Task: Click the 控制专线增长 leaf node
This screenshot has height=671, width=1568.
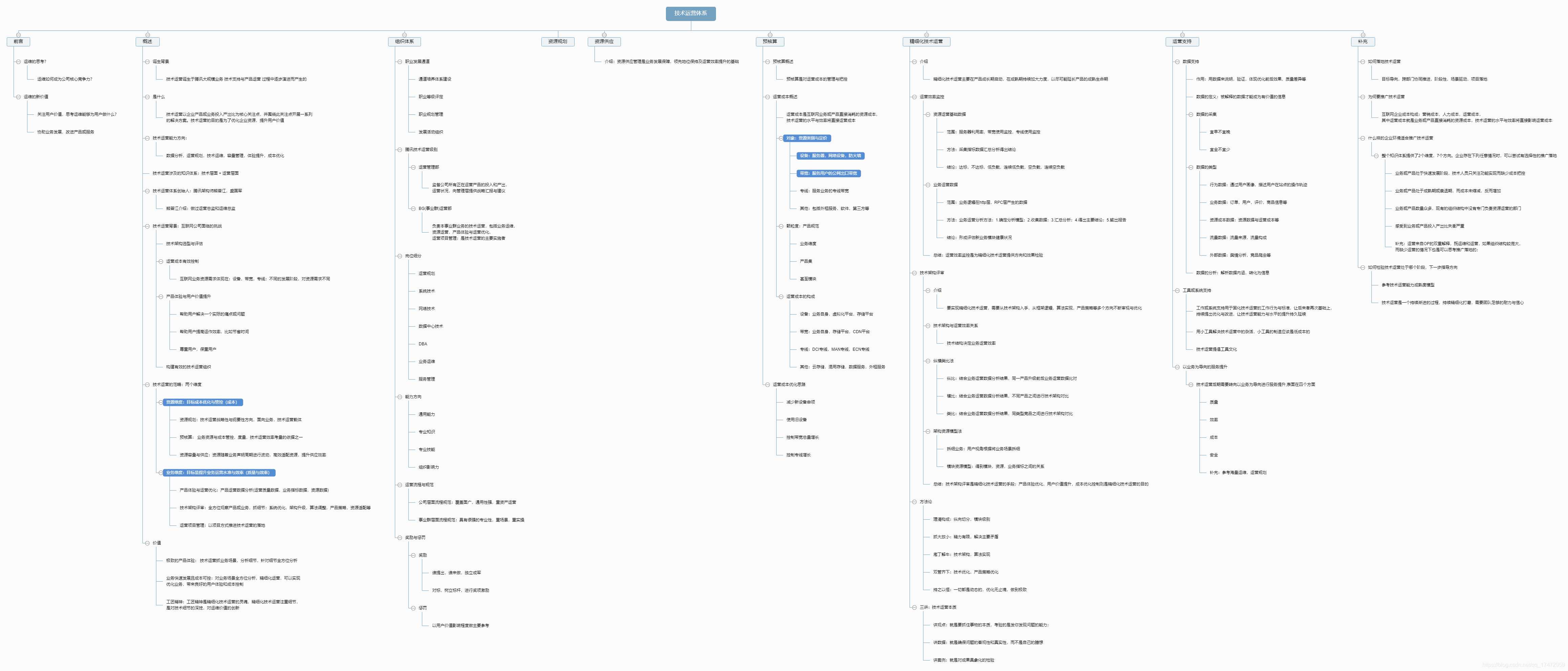Action: (799, 455)
